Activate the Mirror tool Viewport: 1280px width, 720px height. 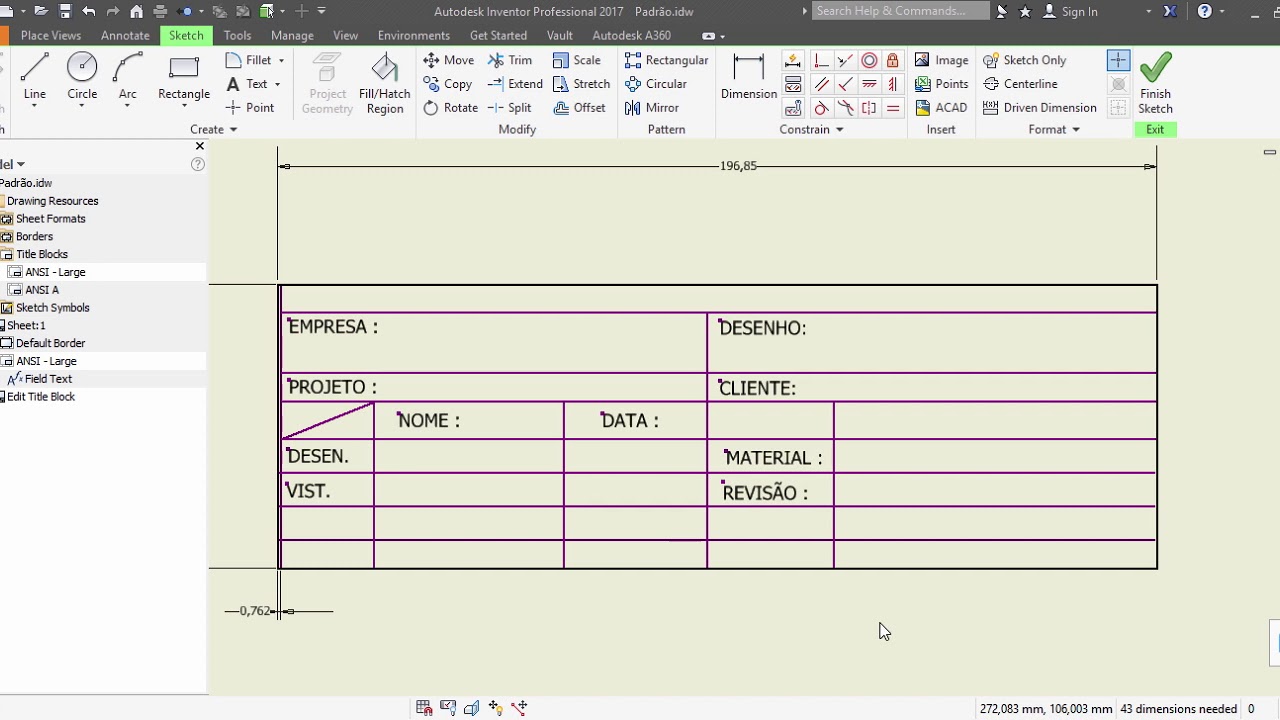(x=651, y=108)
